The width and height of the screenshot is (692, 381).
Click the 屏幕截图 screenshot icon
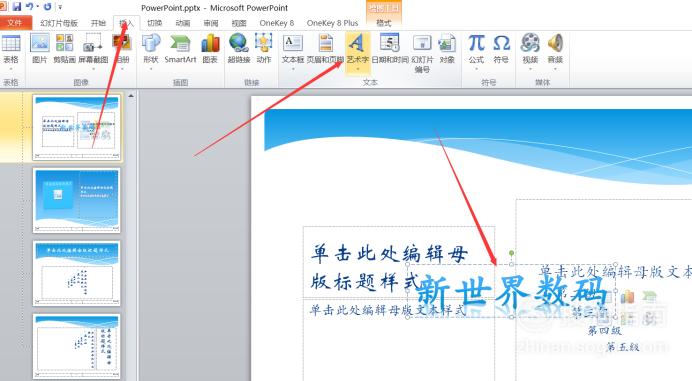93,43
